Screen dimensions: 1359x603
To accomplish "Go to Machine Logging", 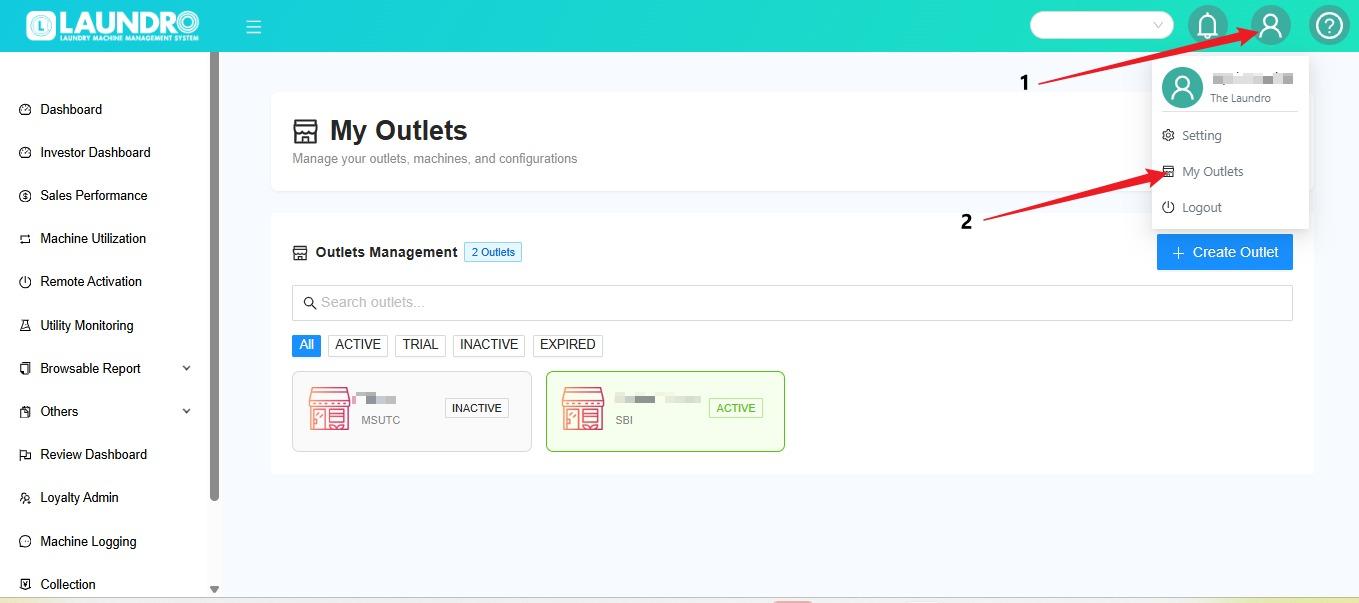I will coord(88,542).
